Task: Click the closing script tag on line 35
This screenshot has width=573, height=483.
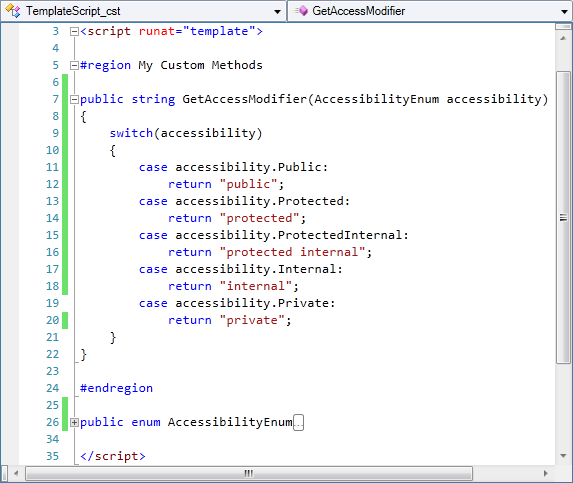Action: click(x=113, y=456)
